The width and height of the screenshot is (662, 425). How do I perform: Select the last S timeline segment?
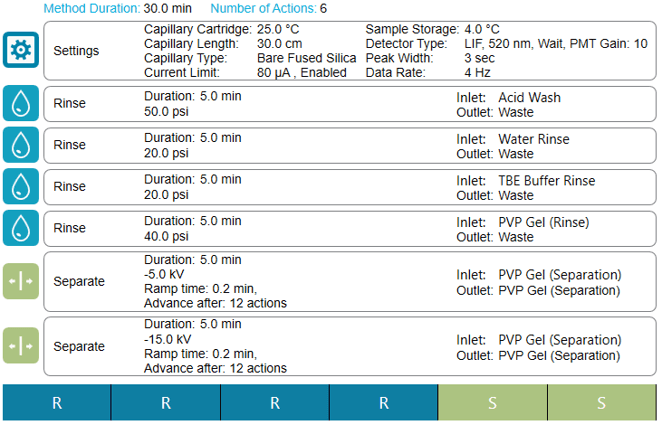[602, 403]
